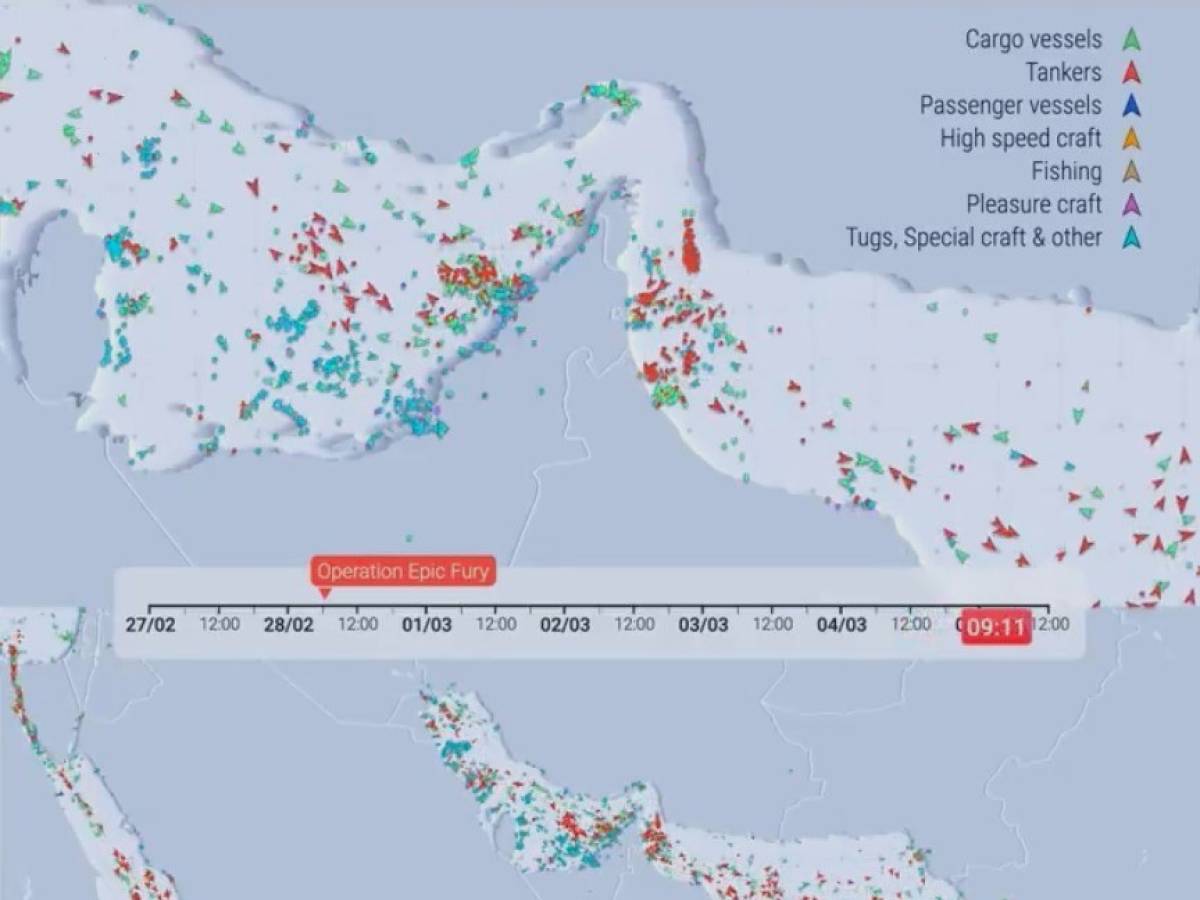The image size is (1200, 900).
Task: Click the green Cargo vessels legend triangle
Action: tap(1131, 40)
